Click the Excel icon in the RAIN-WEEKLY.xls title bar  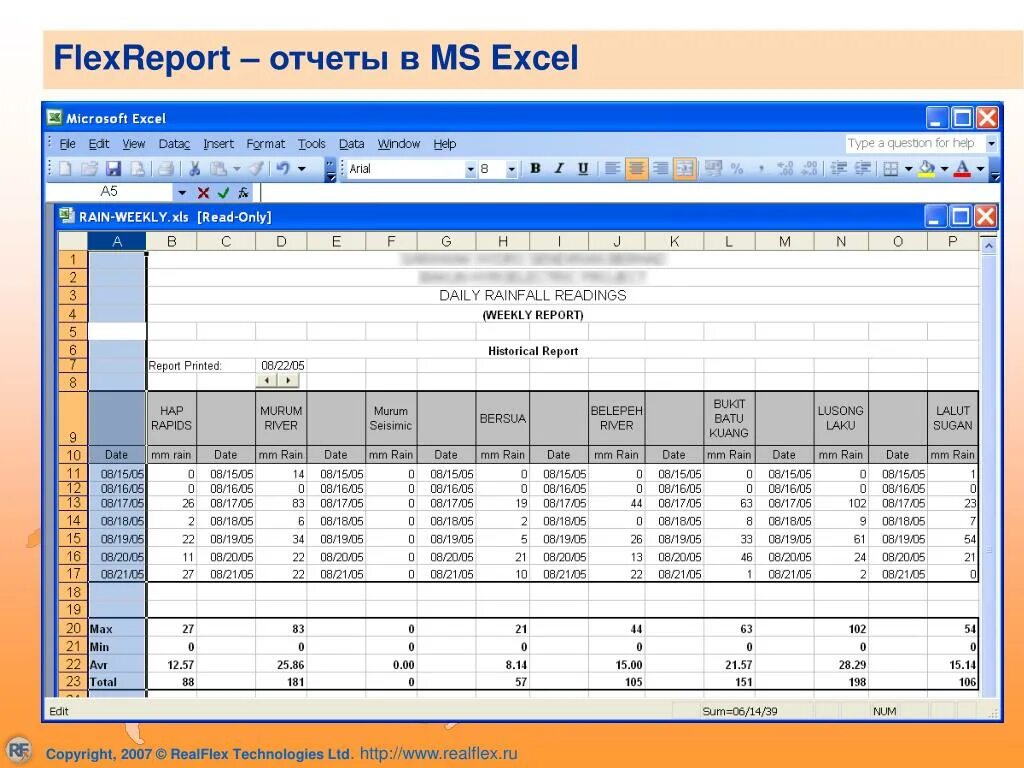point(66,216)
